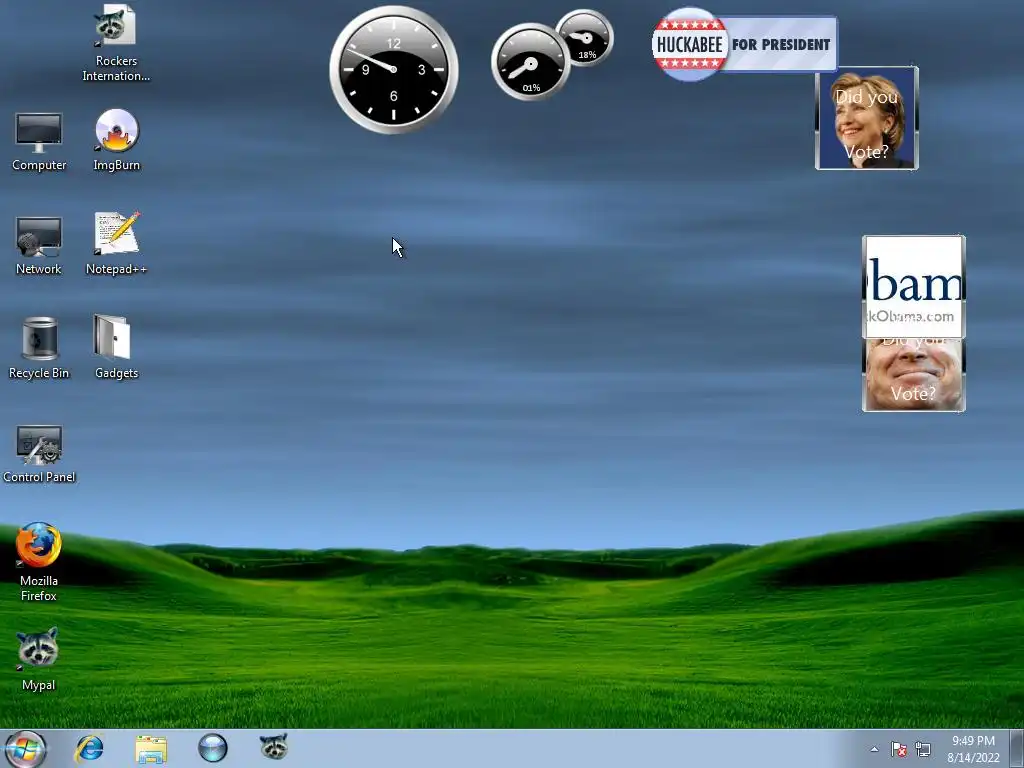Open the Recycle Bin
The height and width of the screenshot is (768, 1024).
coord(39,348)
